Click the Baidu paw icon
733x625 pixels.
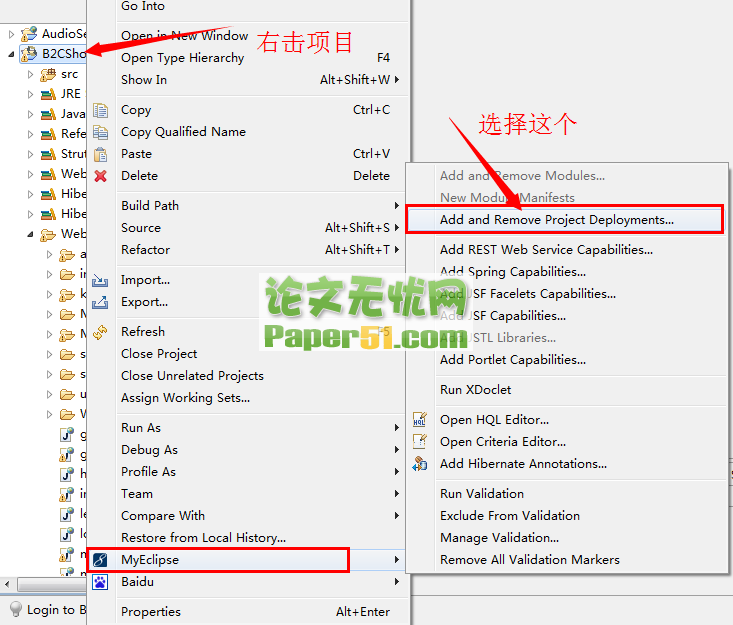(x=100, y=582)
